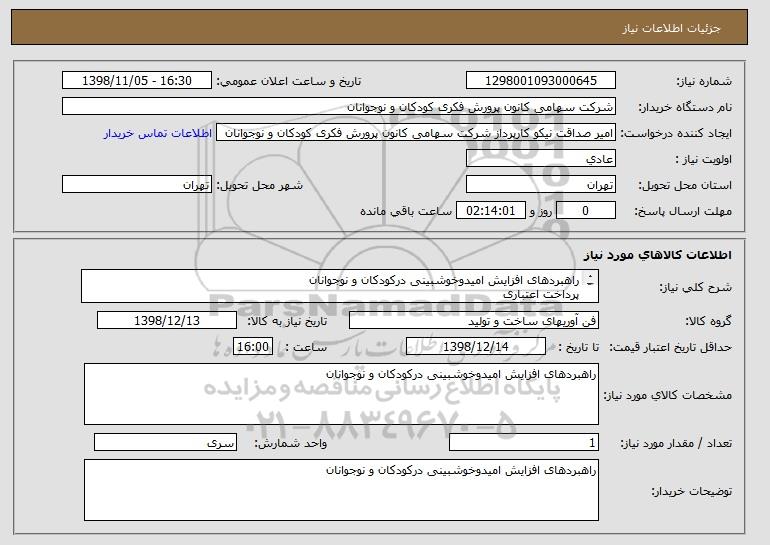Click the جزئیات اطلاعات نیاز header title
The height and width of the screenshot is (545, 770).
click(671, 28)
